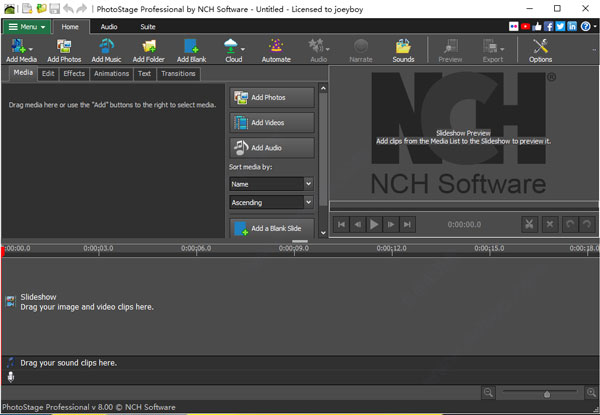
Task: Open the Ascending sort order dropdown
Action: pyautogui.click(x=270, y=203)
